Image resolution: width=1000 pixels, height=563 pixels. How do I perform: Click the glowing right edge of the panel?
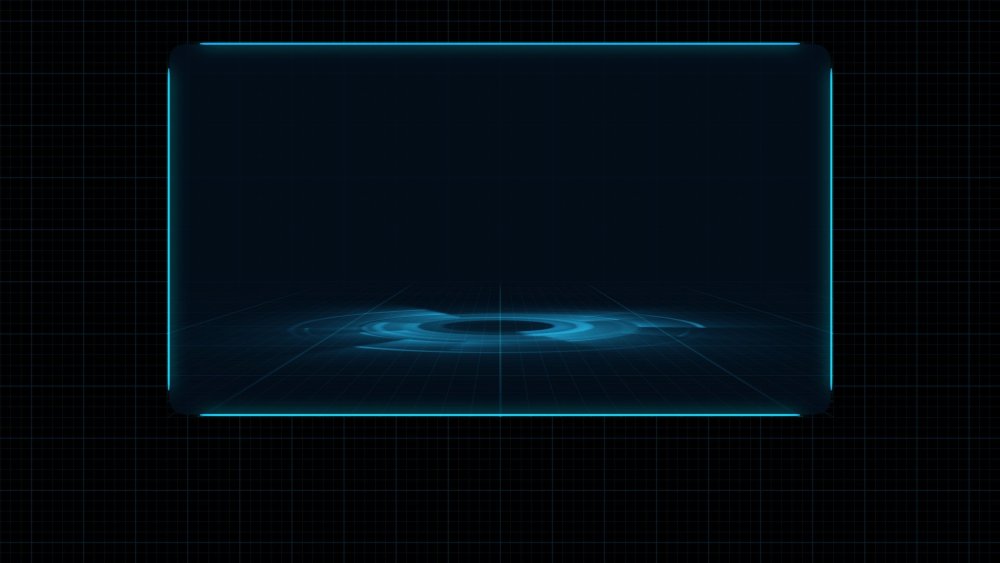click(831, 230)
